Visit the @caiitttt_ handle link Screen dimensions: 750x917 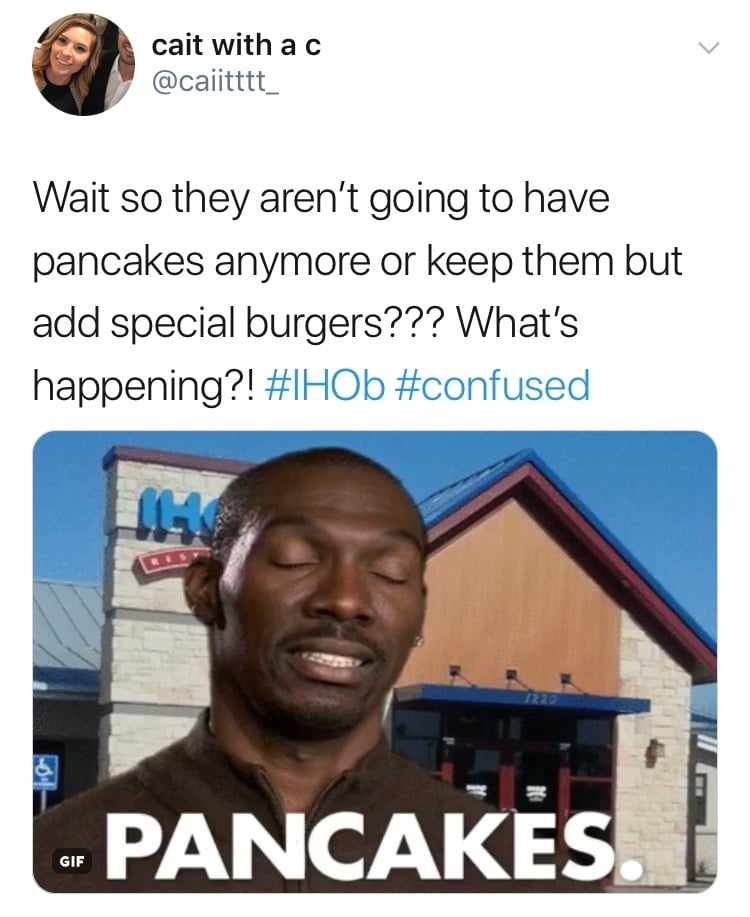(x=215, y=82)
